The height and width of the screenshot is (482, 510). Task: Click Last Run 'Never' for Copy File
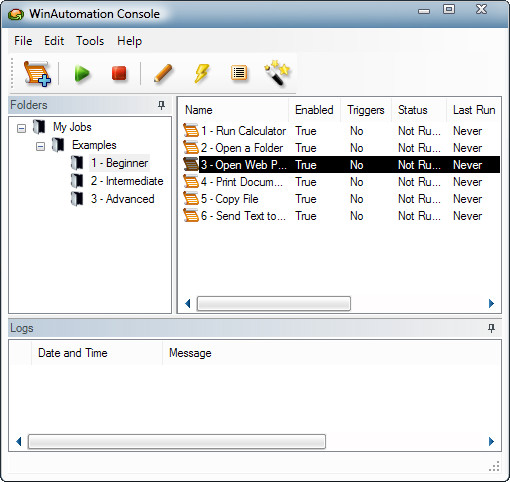tap(467, 199)
